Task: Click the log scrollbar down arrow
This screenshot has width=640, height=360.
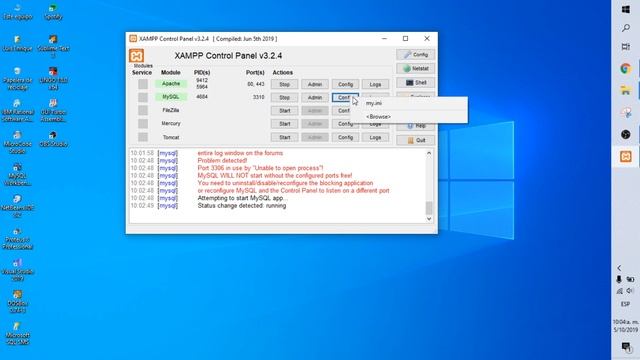Action: coord(429,219)
